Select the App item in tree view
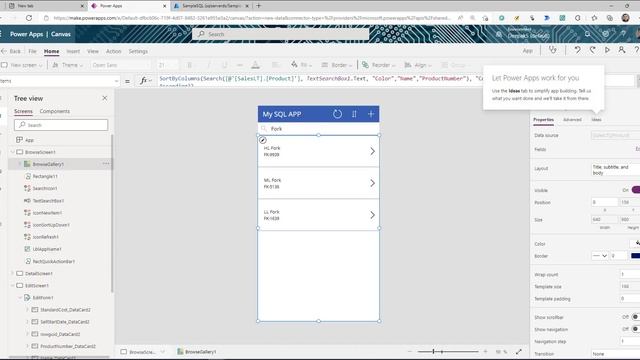Image resolution: width=640 pixels, height=360 pixels. (x=29, y=140)
